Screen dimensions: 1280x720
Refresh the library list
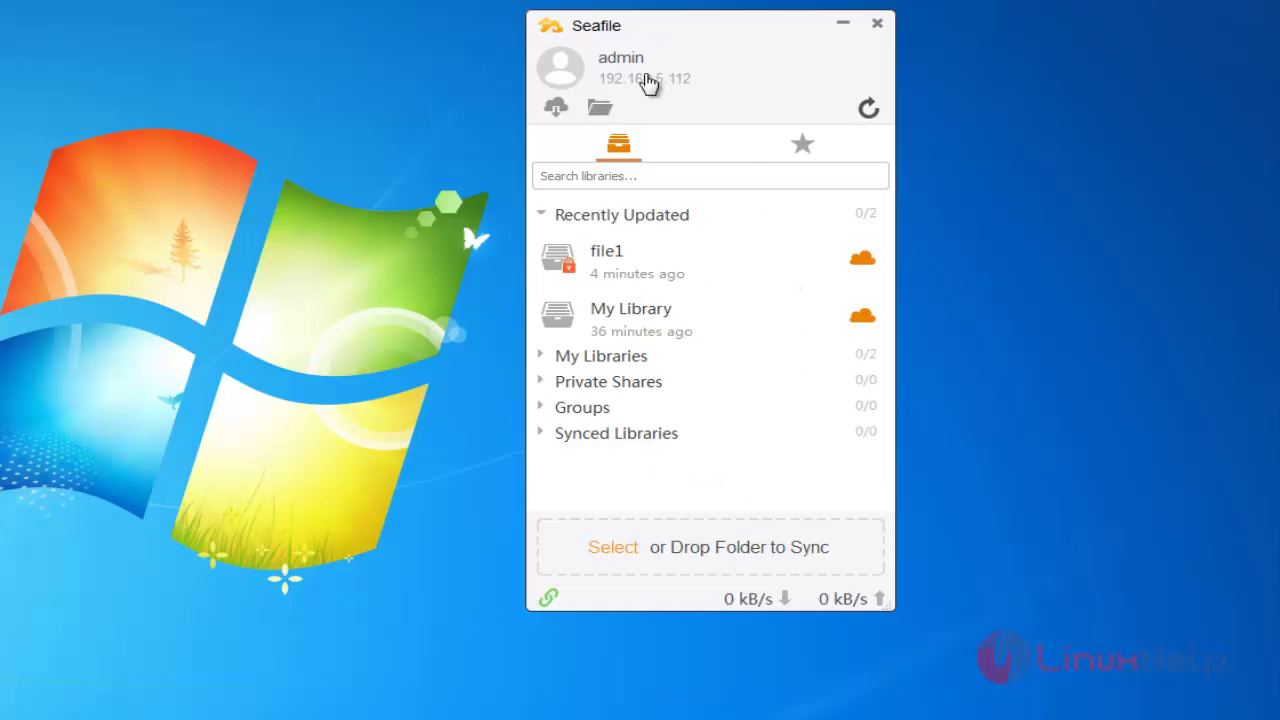(x=868, y=108)
